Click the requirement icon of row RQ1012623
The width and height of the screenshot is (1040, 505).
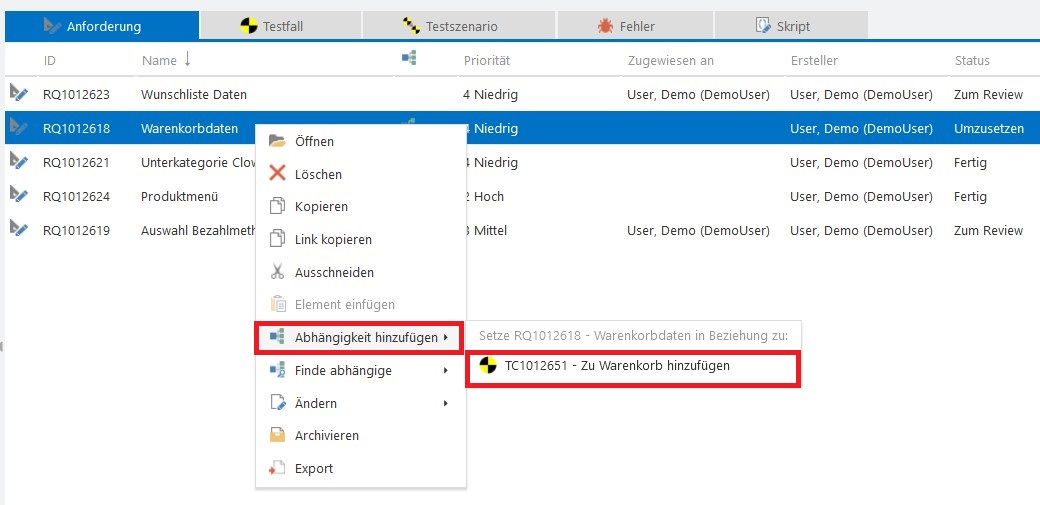(x=19, y=94)
